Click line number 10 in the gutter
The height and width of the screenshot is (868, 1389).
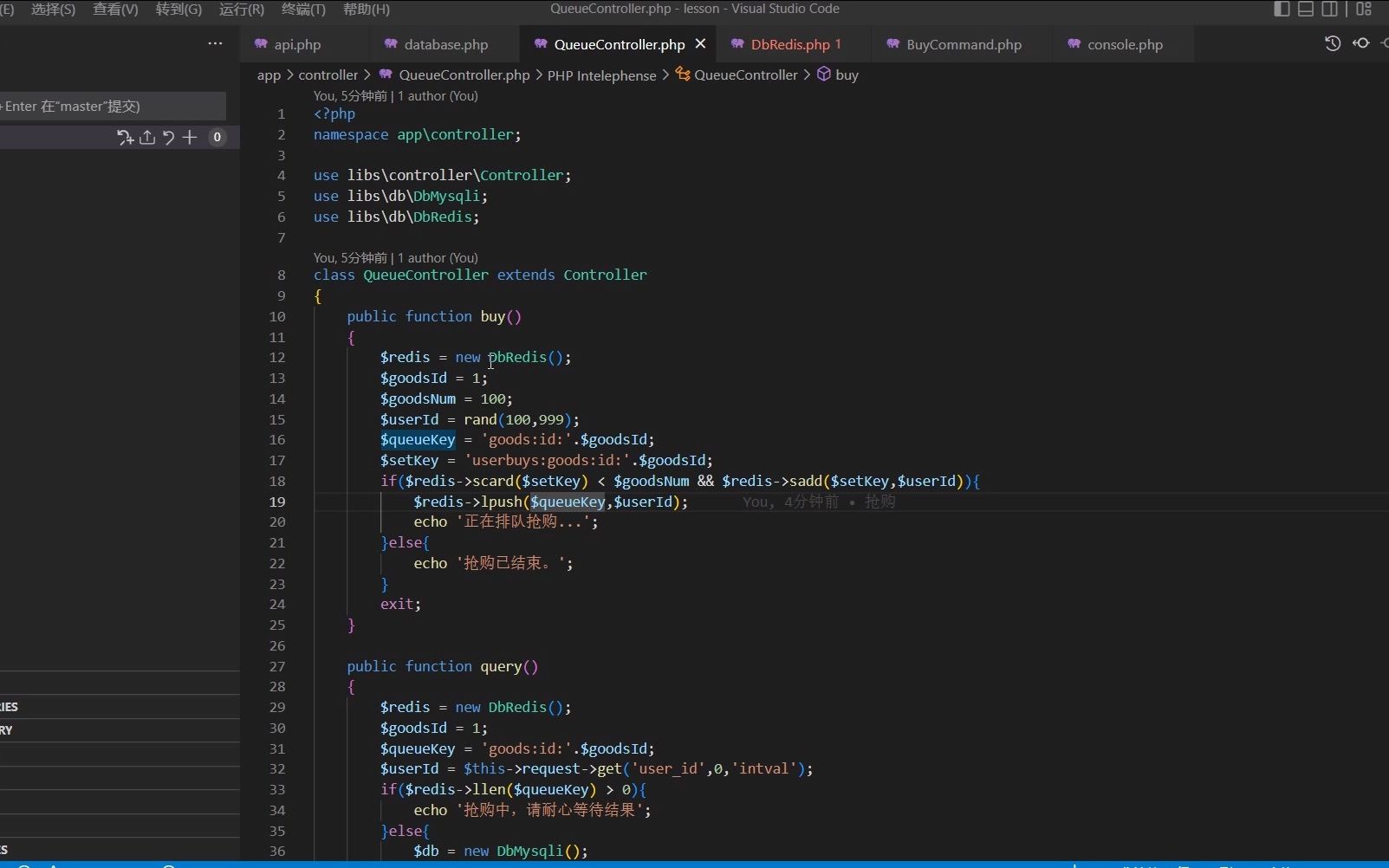pyautogui.click(x=277, y=316)
